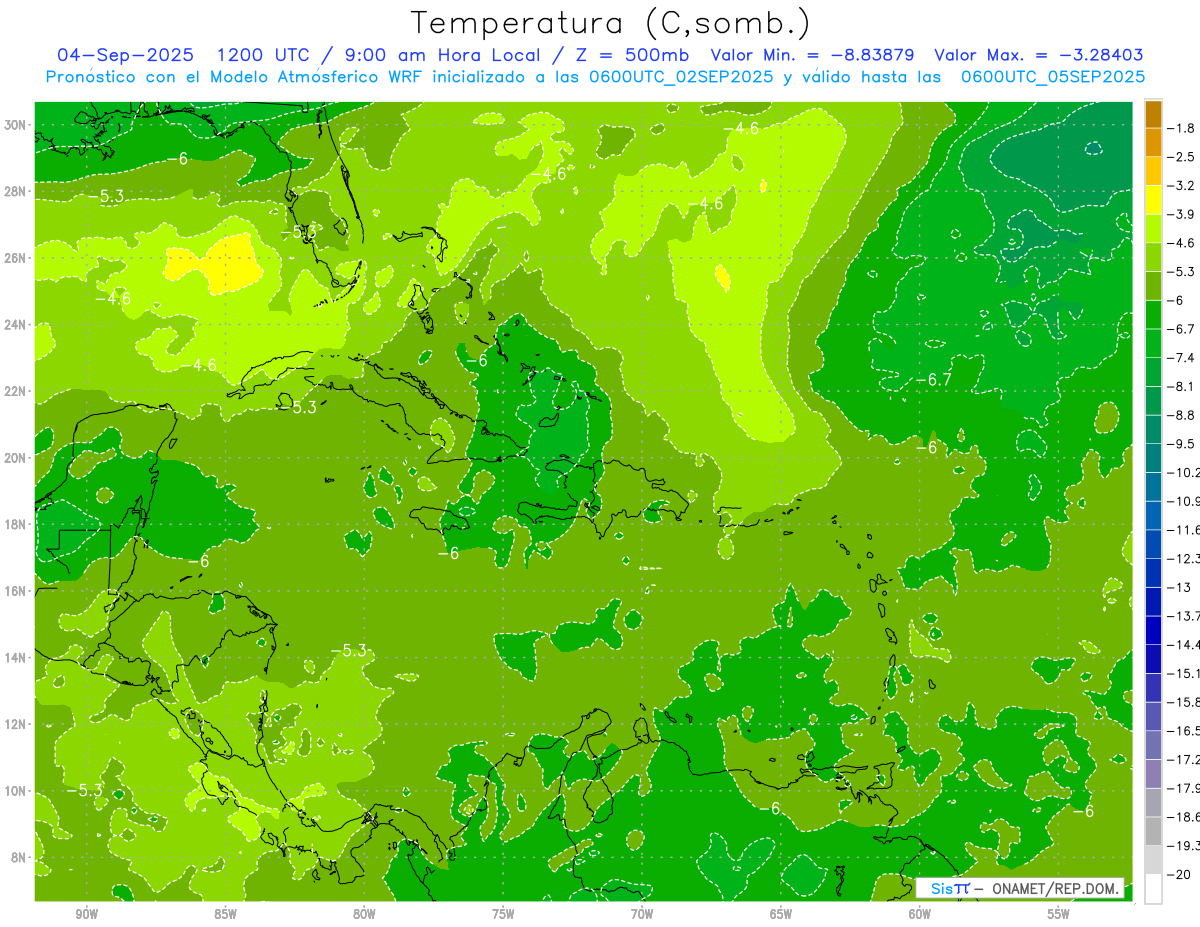This screenshot has height=927, width=1200.
Task: Click initialization time "0600UTC_02SEP2025"
Action: [677, 77]
